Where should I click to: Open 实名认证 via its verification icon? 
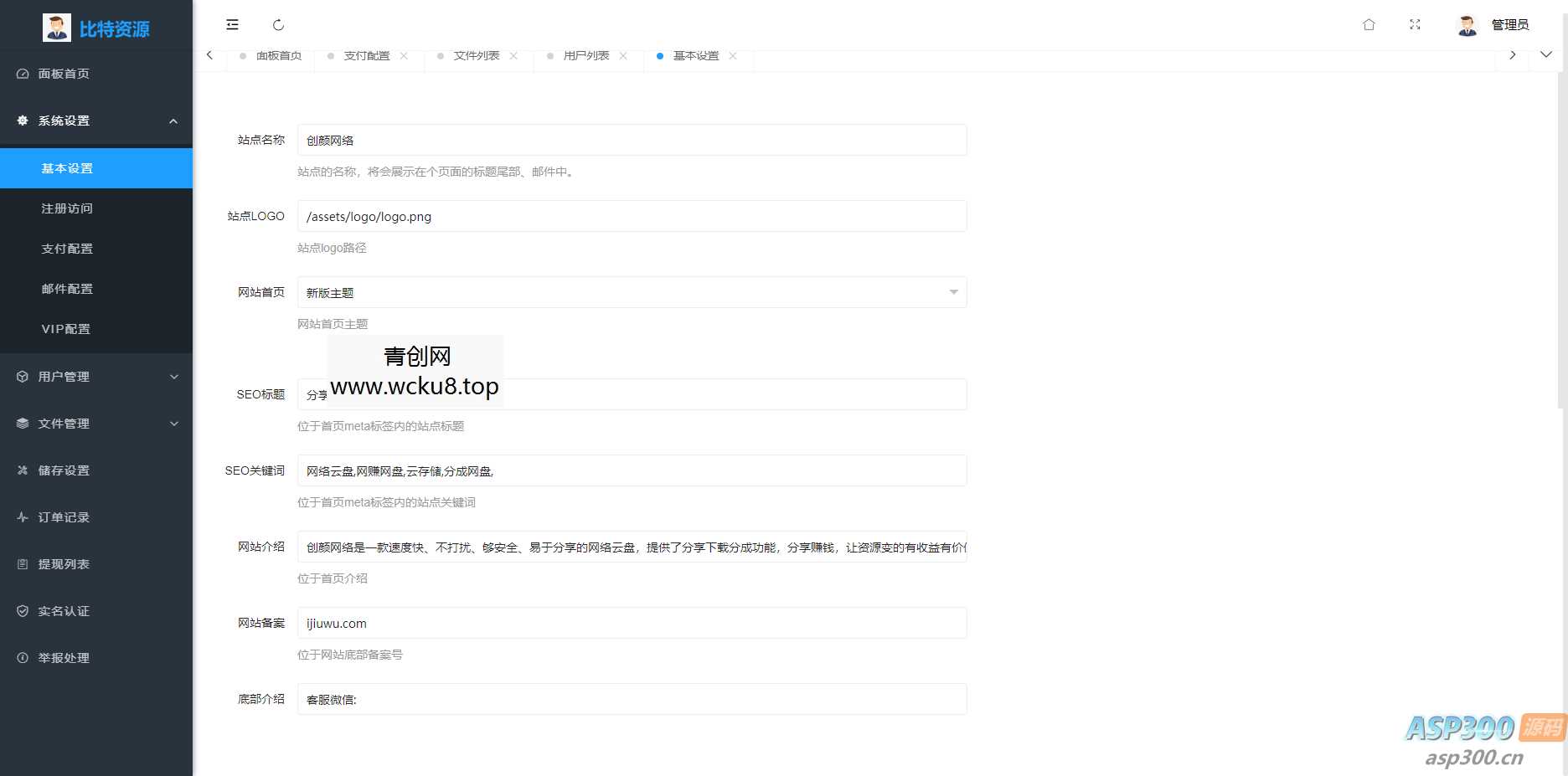(23, 610)
